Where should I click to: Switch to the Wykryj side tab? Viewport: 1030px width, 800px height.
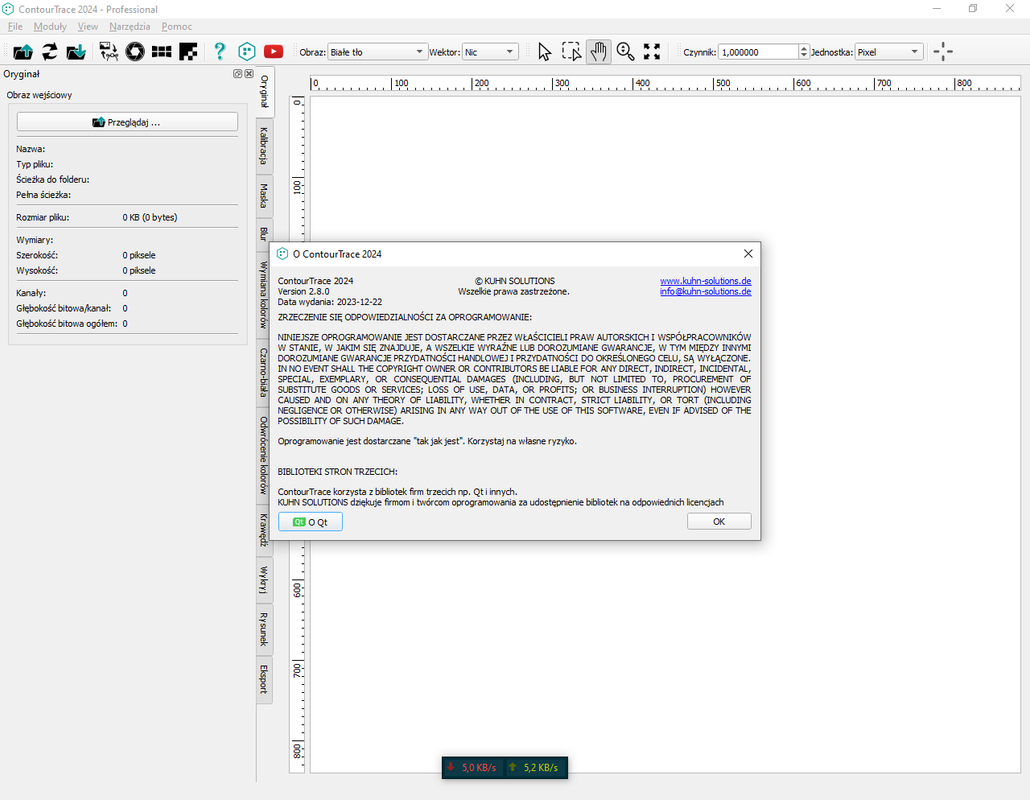[264, 579]
